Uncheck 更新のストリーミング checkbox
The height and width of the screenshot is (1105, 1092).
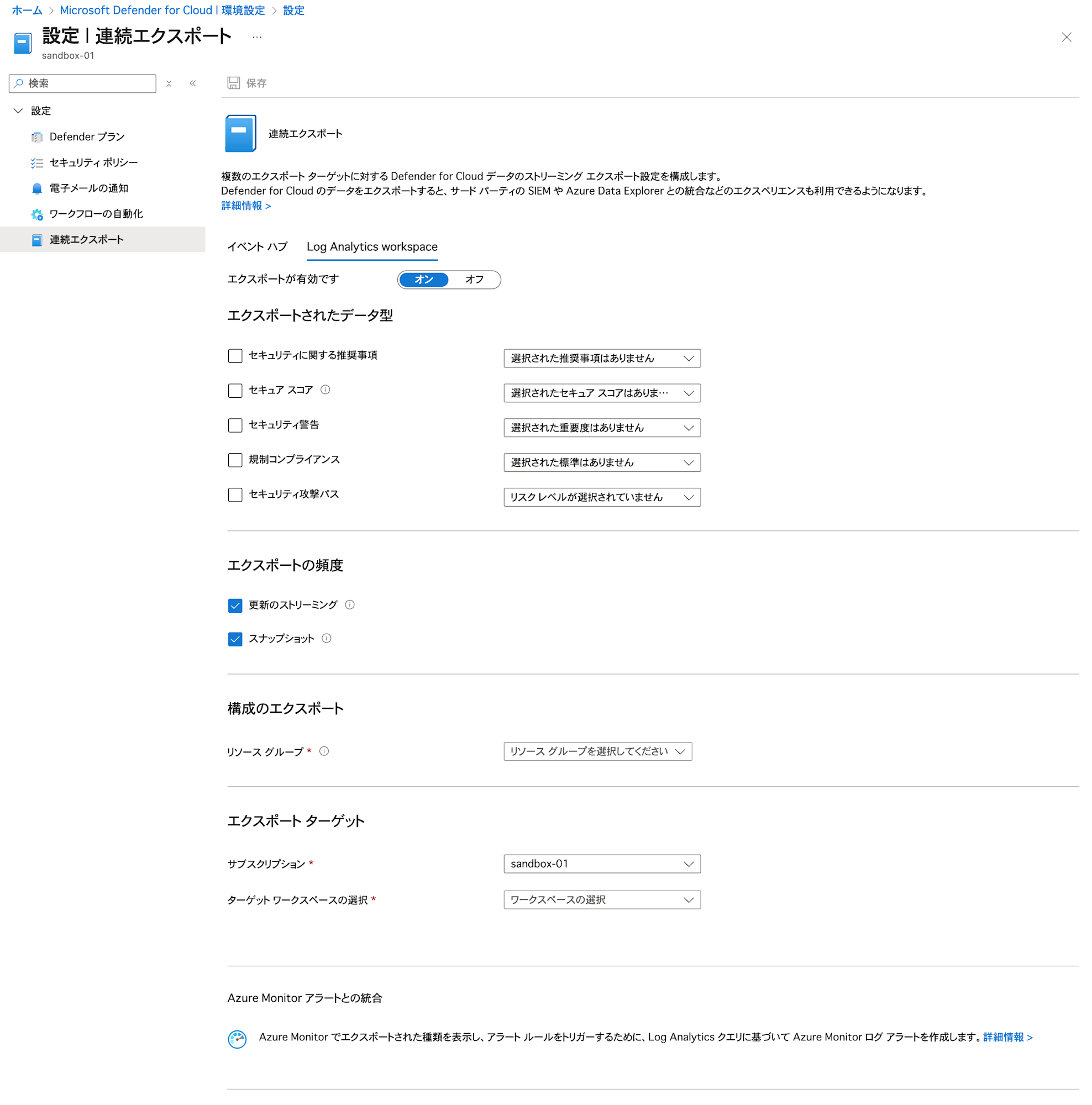(x=235, y=606)
